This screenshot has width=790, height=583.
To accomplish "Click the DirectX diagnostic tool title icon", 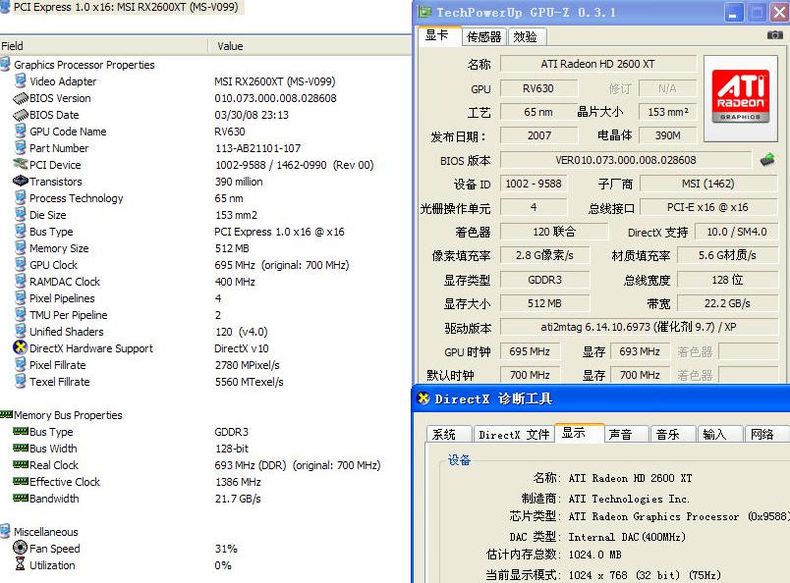I will pos(424,399).
